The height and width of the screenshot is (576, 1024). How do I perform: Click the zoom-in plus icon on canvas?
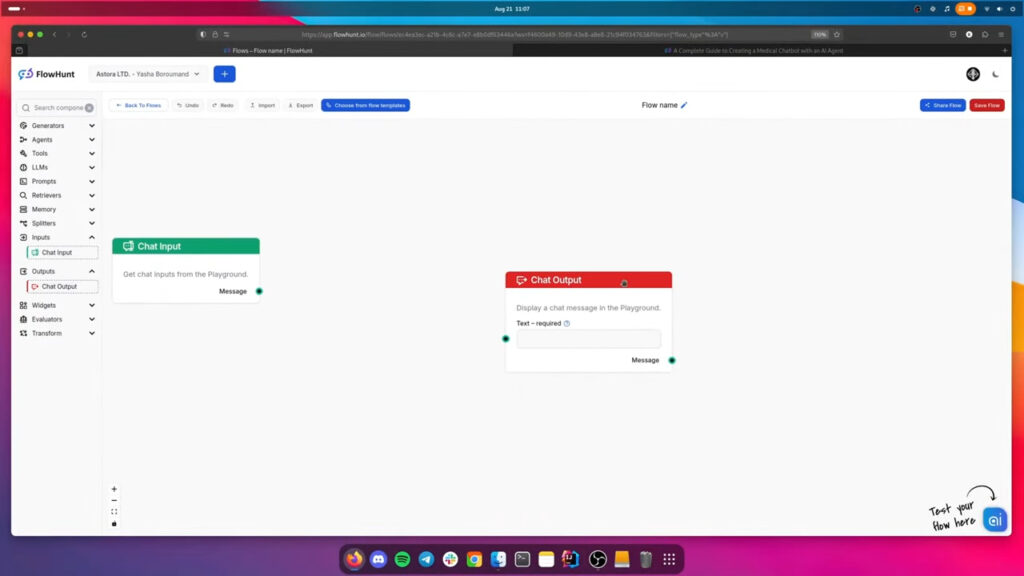point(114,487)
